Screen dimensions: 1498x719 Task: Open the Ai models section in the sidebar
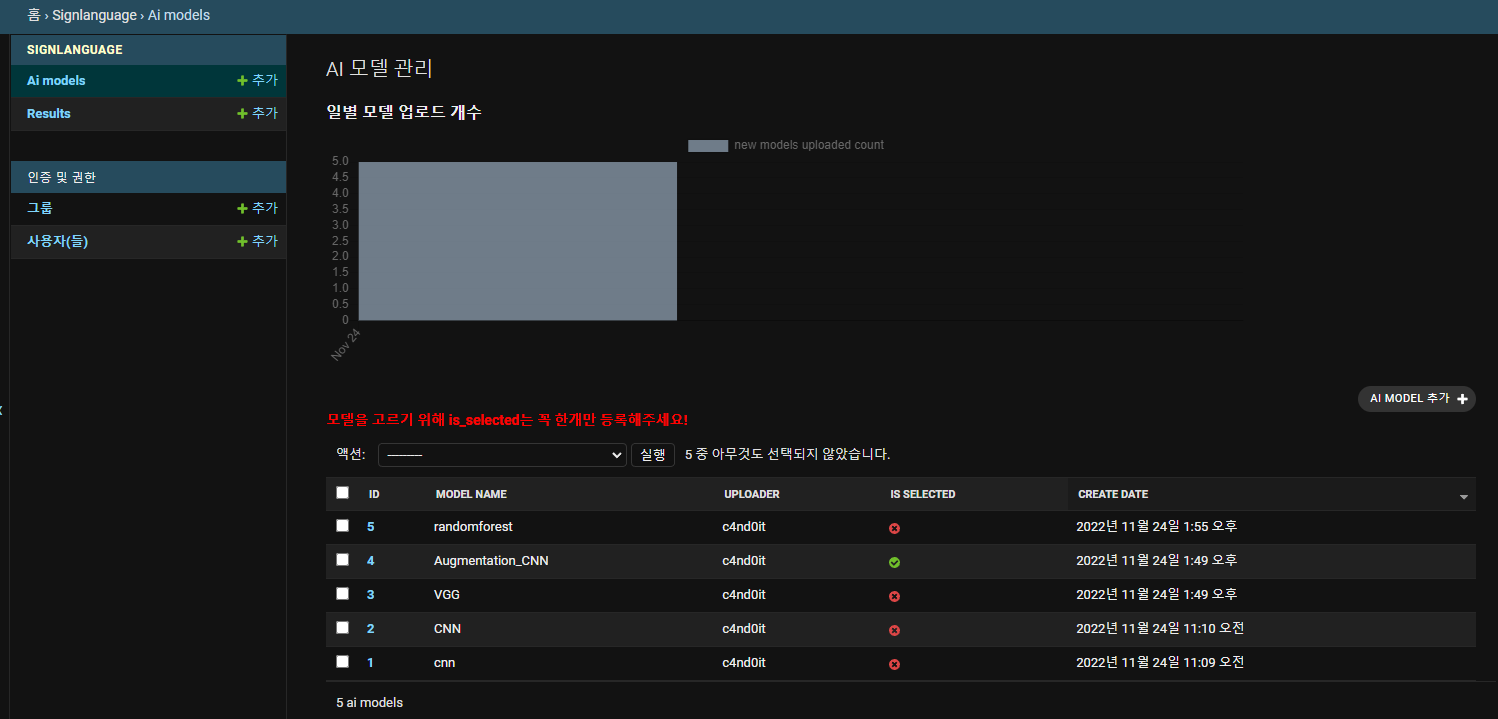click(55, 81)
